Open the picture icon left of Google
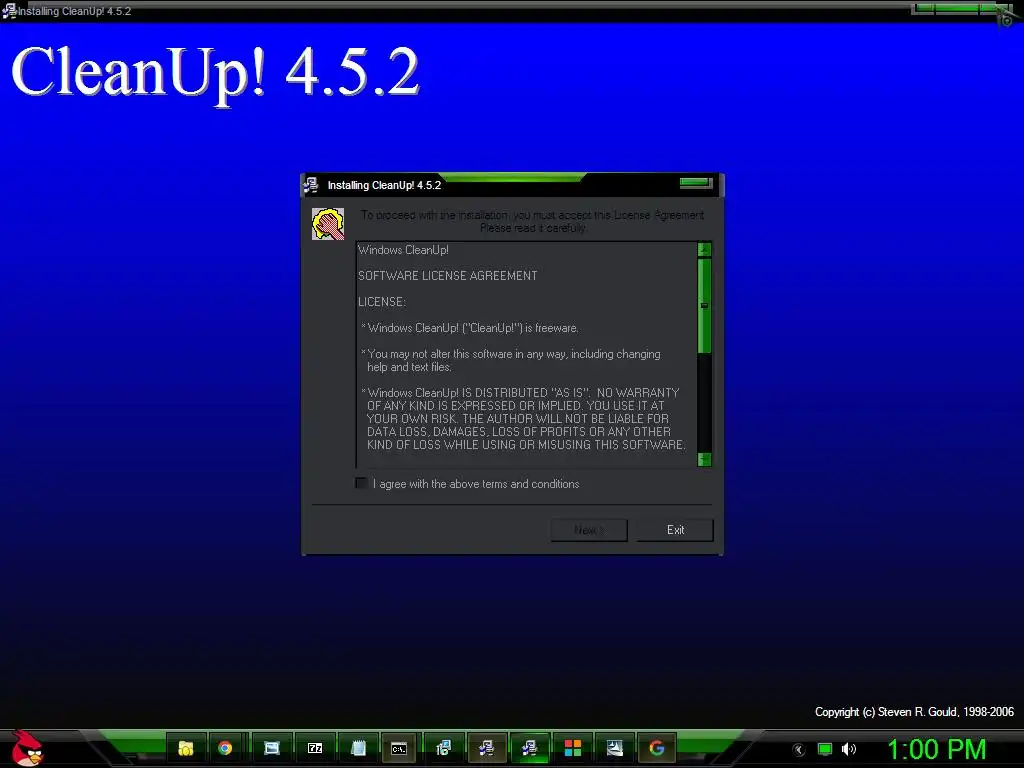 pyautogui.click(x=615, y=748)
